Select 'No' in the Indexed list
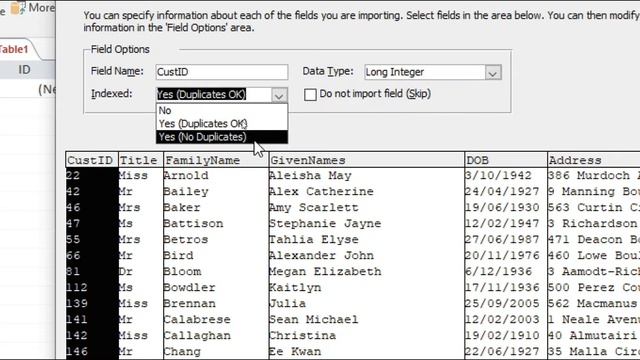The width and height of the screenshot is (640, 360). (x=222, y=110)
